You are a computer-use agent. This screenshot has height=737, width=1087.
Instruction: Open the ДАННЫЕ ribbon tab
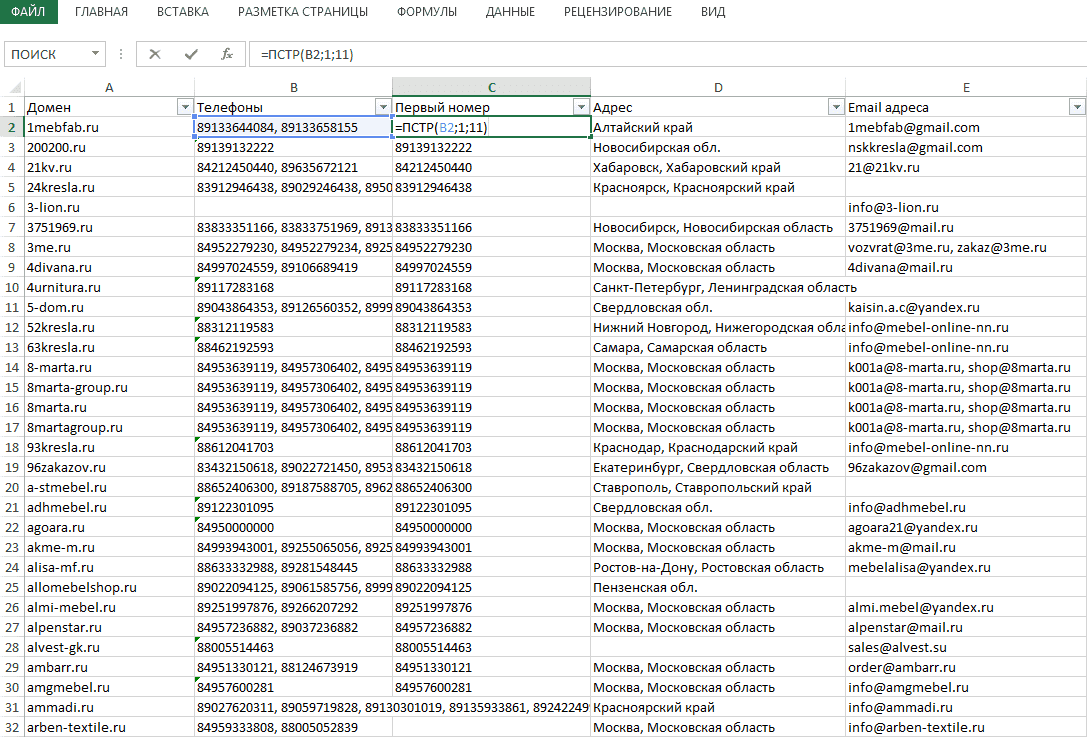510,12
